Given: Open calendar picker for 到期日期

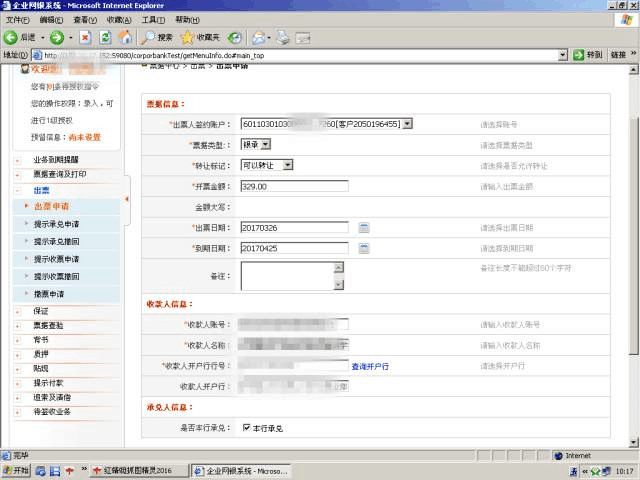Looking at the screenshot, I should coord(364,248).
